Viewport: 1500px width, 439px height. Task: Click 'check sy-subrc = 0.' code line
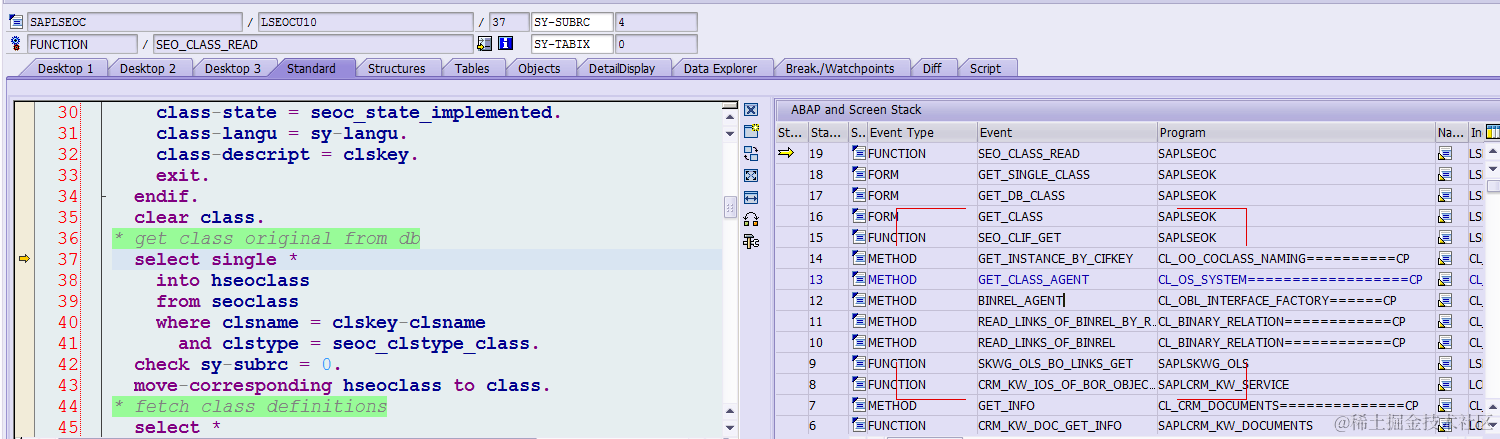pyautogui.click(x=238, y=364)
